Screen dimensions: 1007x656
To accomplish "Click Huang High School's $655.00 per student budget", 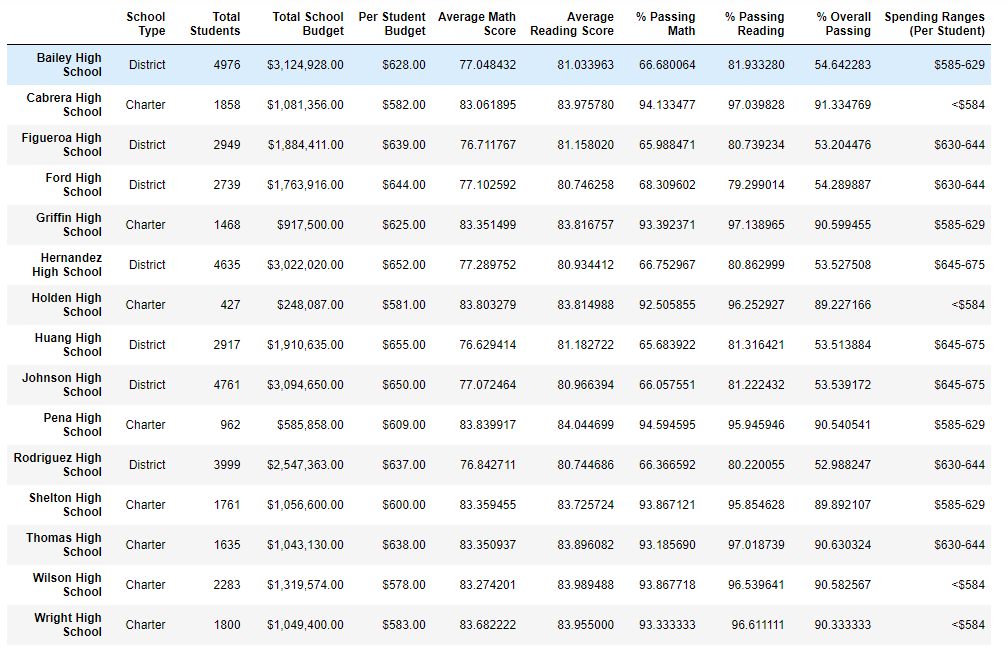I will (404, 345).
